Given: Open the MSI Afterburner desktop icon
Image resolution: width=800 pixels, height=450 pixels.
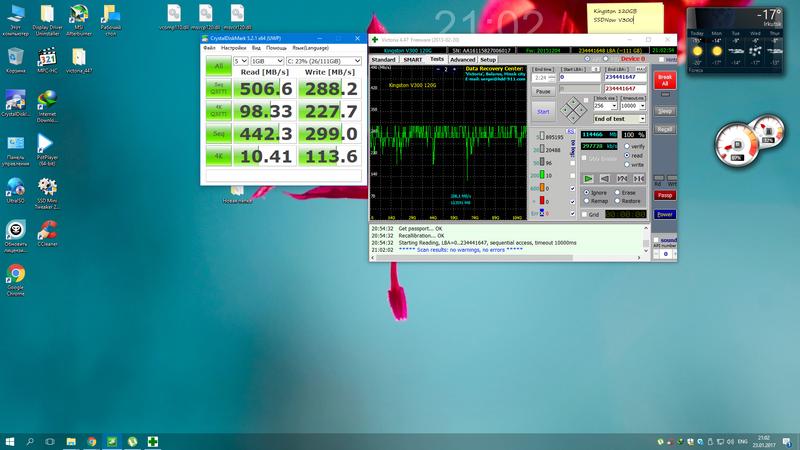Looking at the screenshot, I should (79, 20).
